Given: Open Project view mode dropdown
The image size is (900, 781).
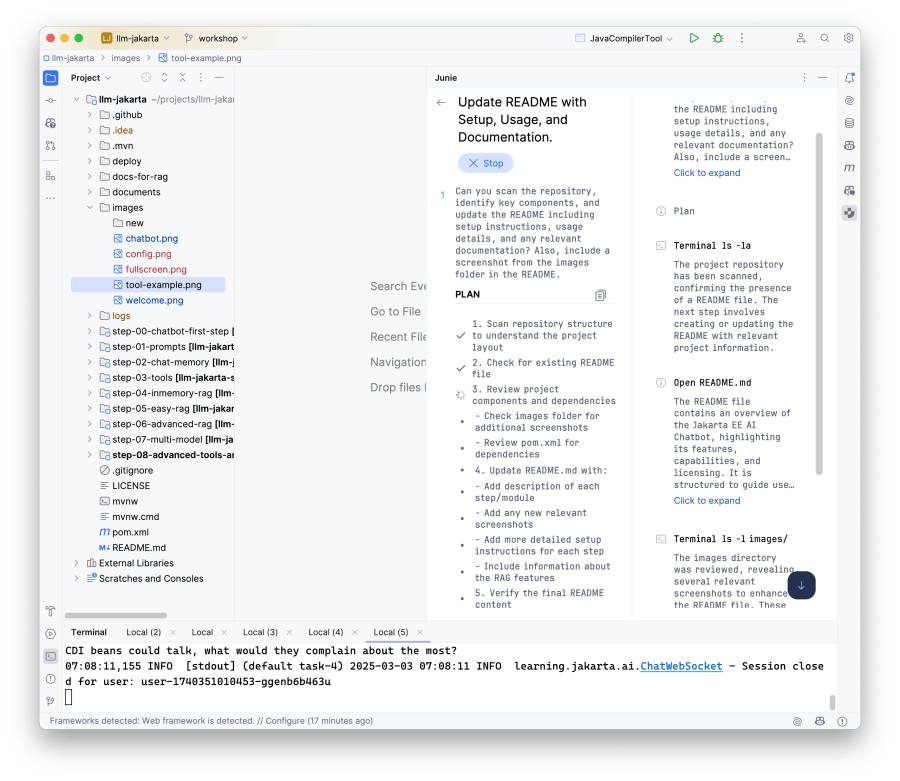Looking at the screenshot, I should (x=91, y=77).
